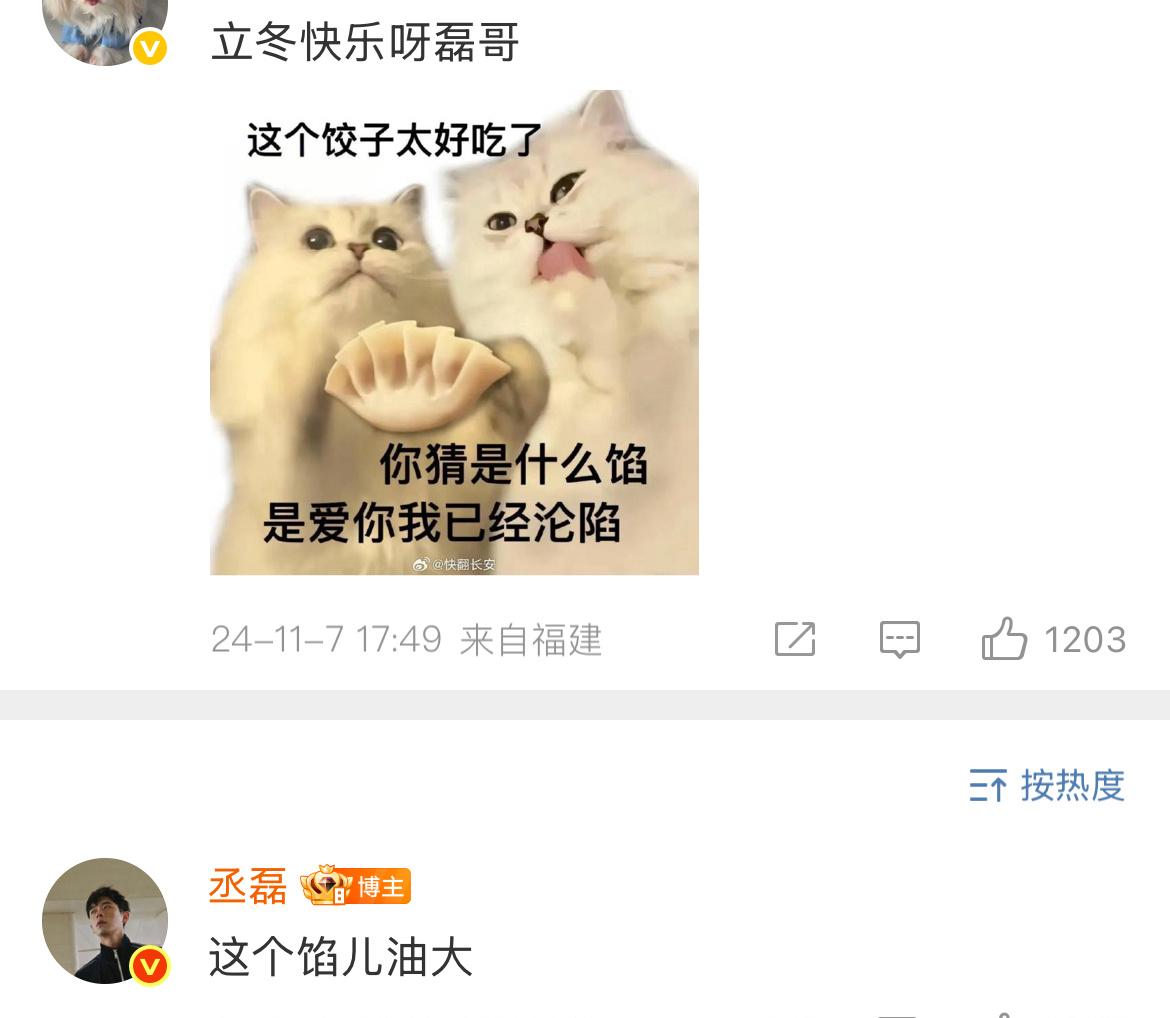Open the cat dumpling meme image
Screen dimensions: 1170x1018
tap(454, 332)
